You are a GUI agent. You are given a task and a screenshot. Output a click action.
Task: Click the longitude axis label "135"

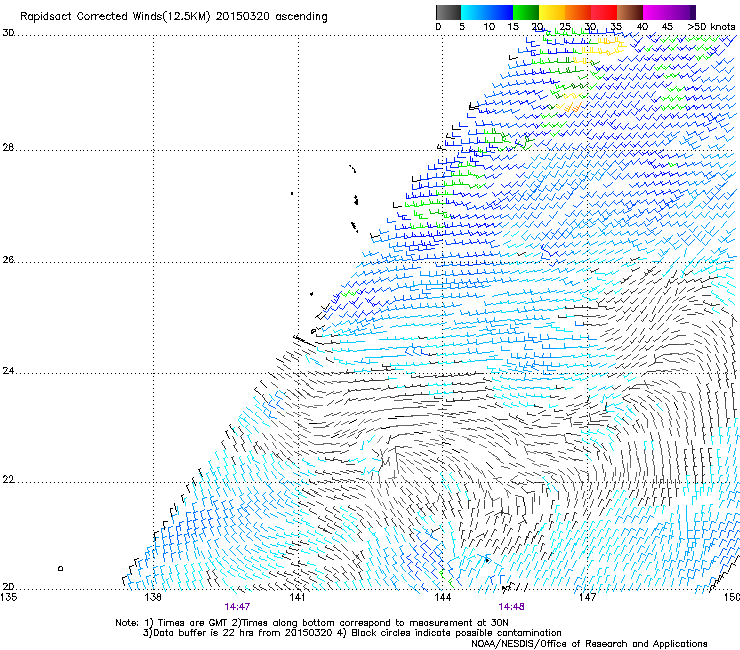tap(8, 597)
